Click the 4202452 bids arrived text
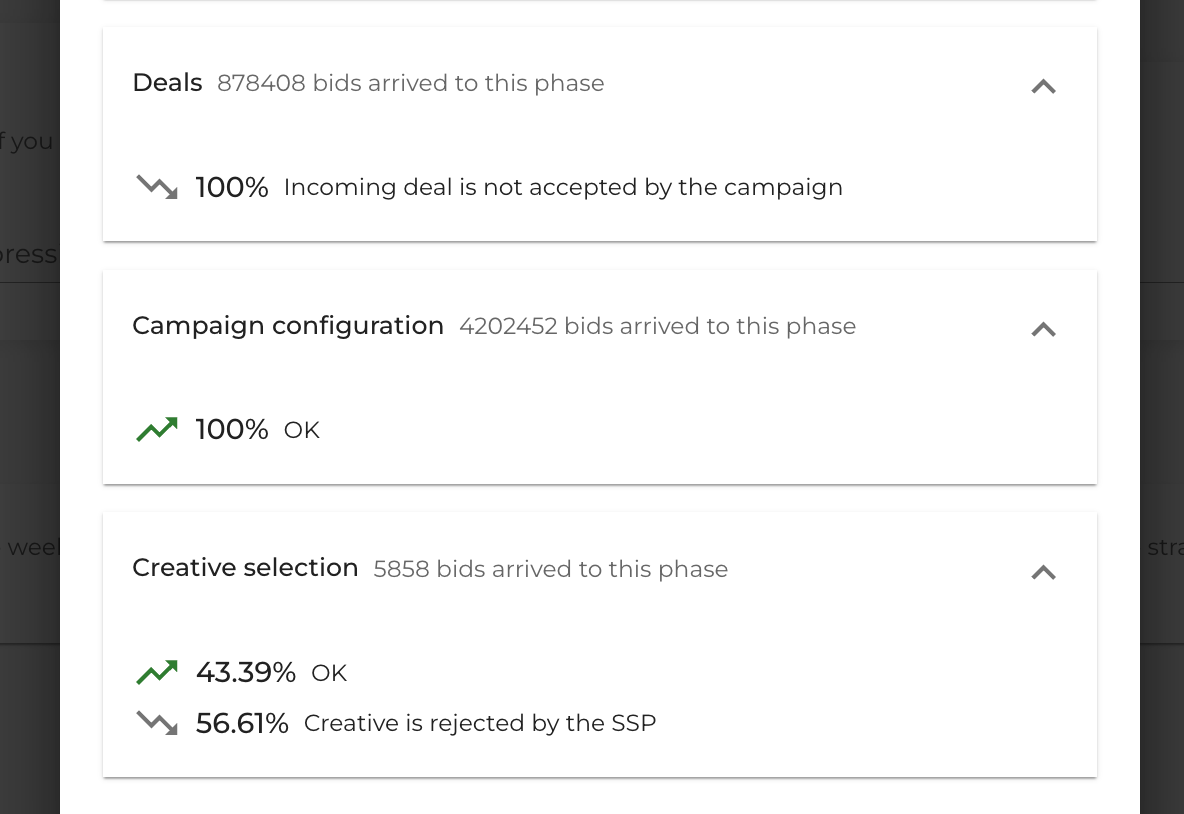The width and height of the screenshot is (1184, 814). tap(657, 327)
